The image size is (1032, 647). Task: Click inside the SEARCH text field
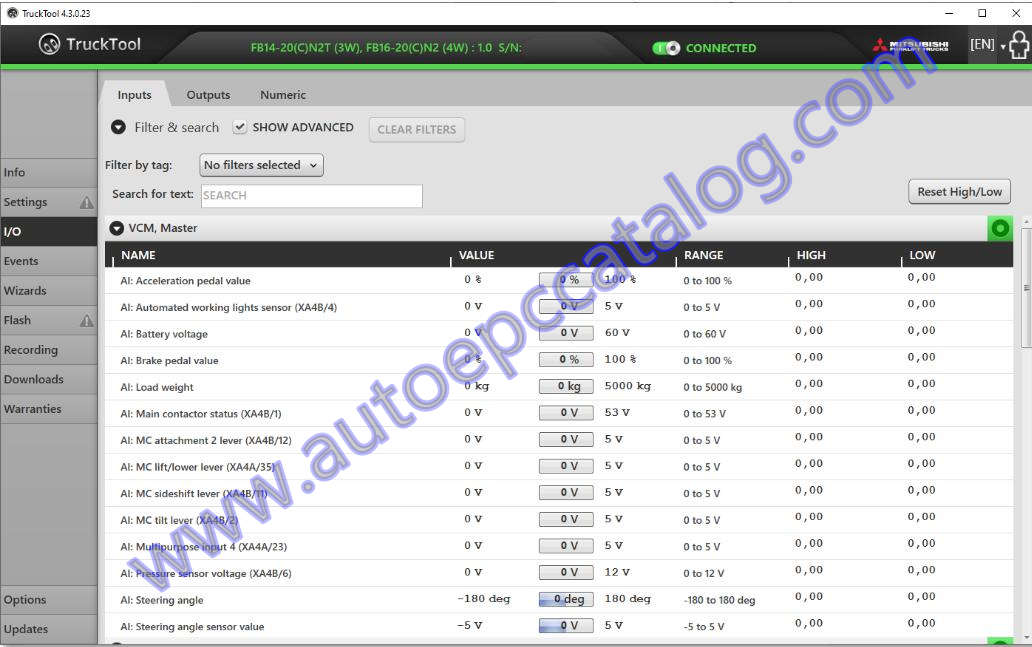click(310, 196)
